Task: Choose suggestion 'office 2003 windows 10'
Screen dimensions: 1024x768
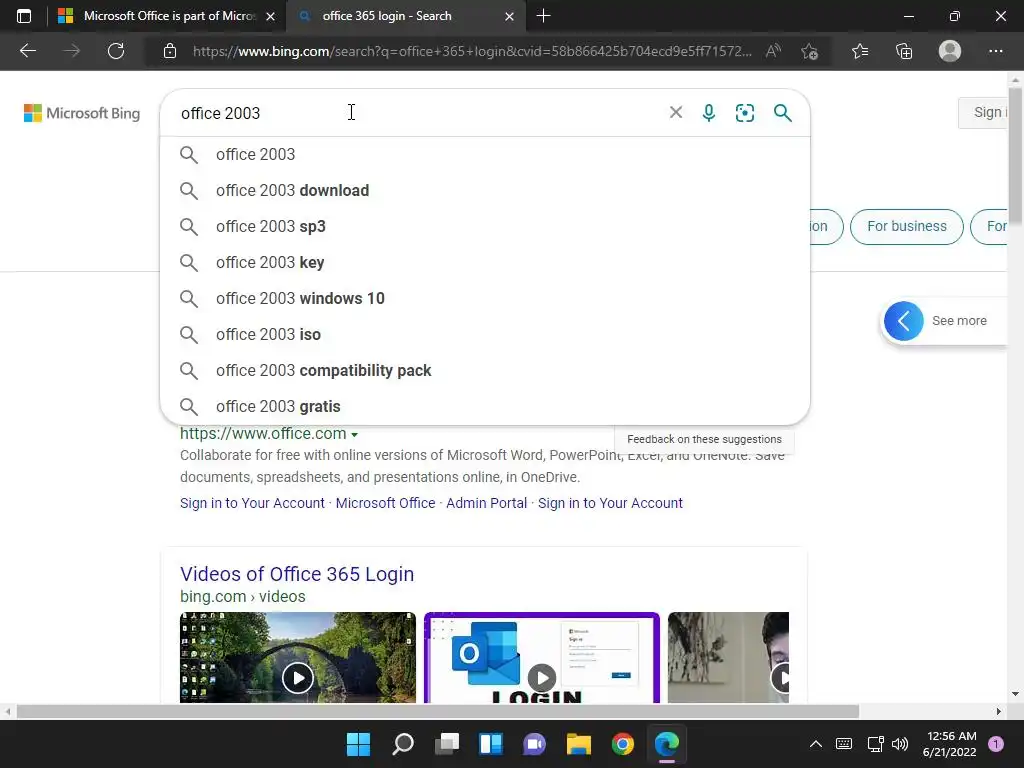Action: pyautogui.click(x=485, y=298)
